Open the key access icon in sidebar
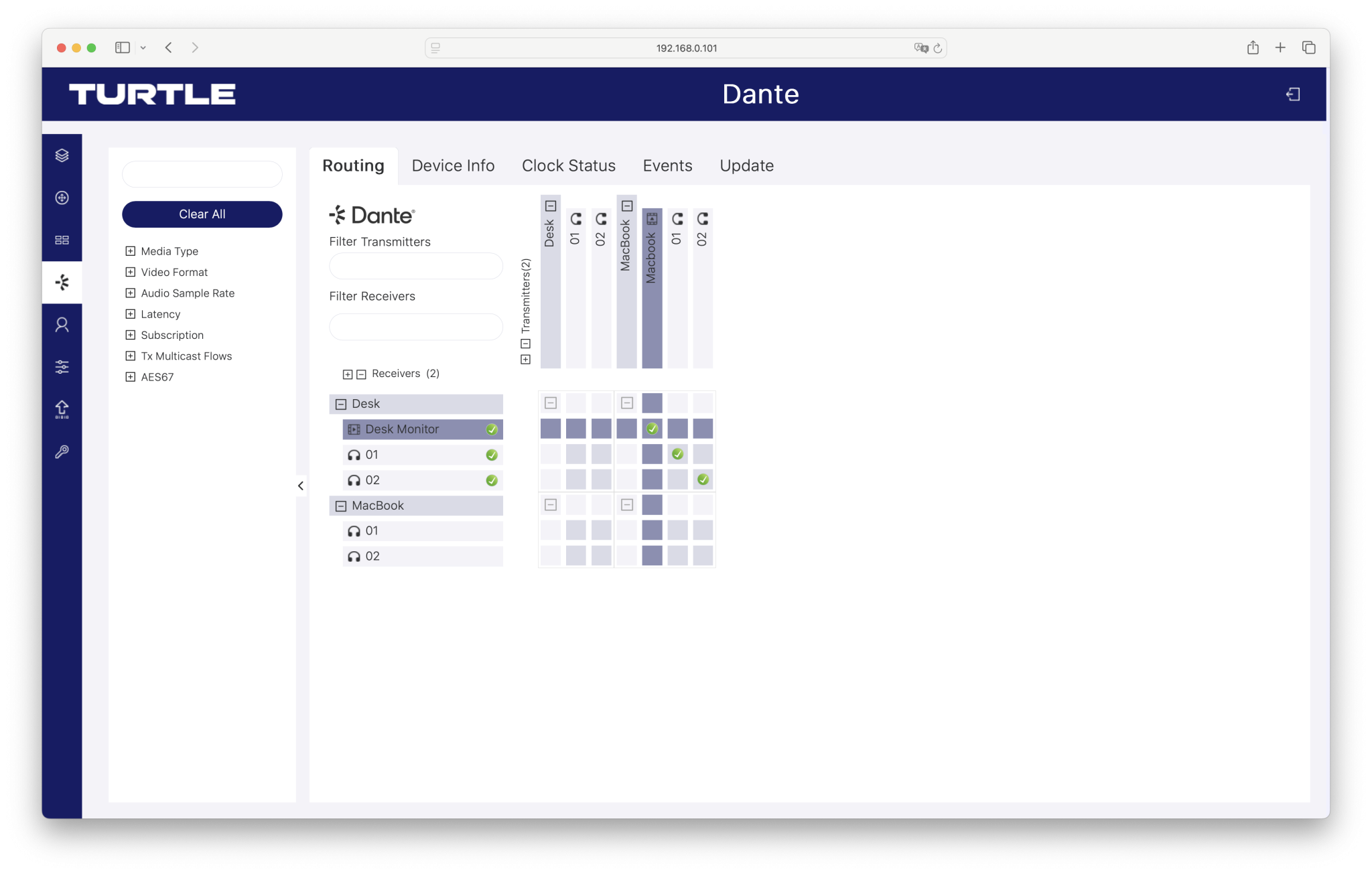The width and height of the screenshot is (1372, 874). pyautogui.click(x=62, y=451)
